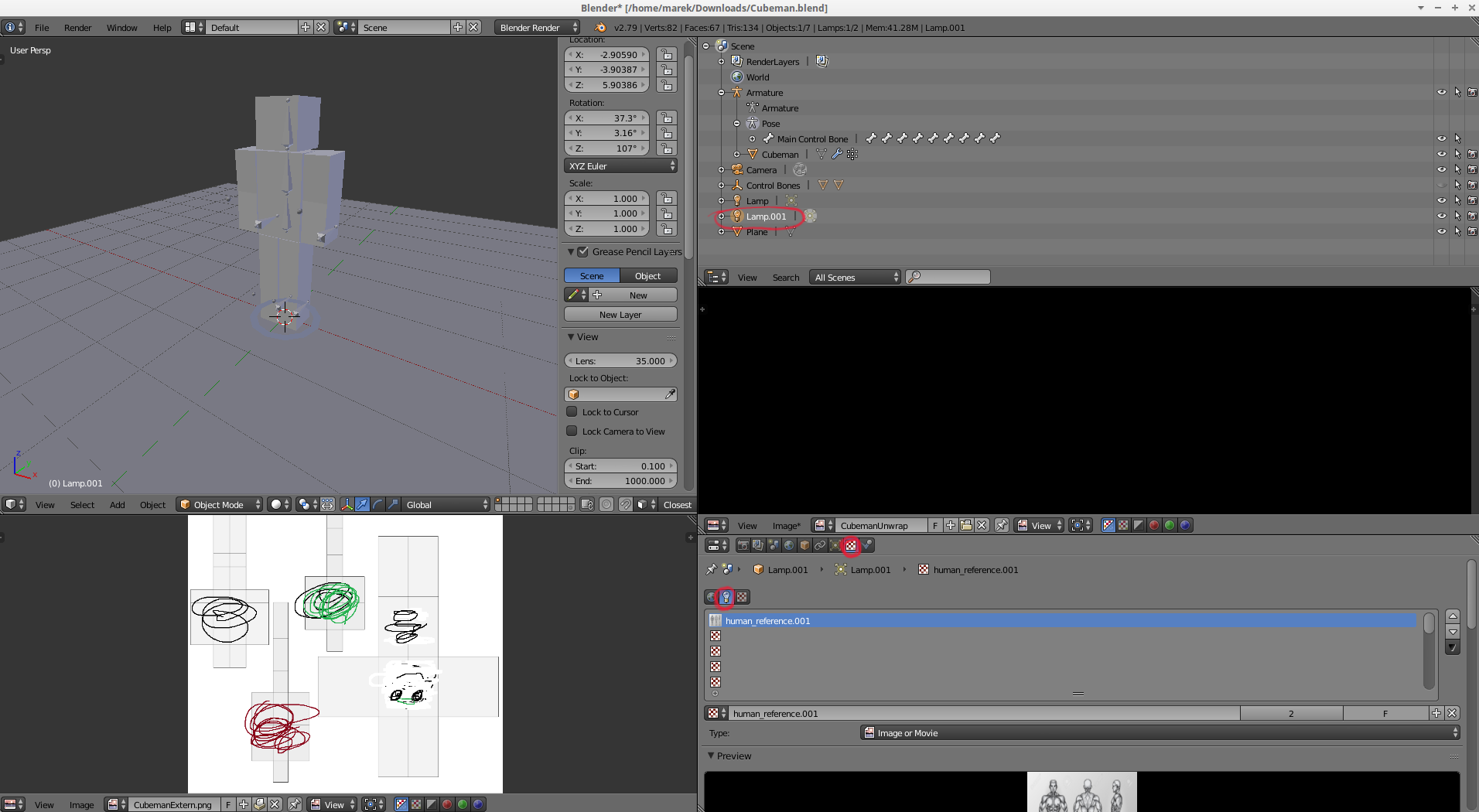Open texture Type Image or Movie dropdown

click(x=1160, y=732)
